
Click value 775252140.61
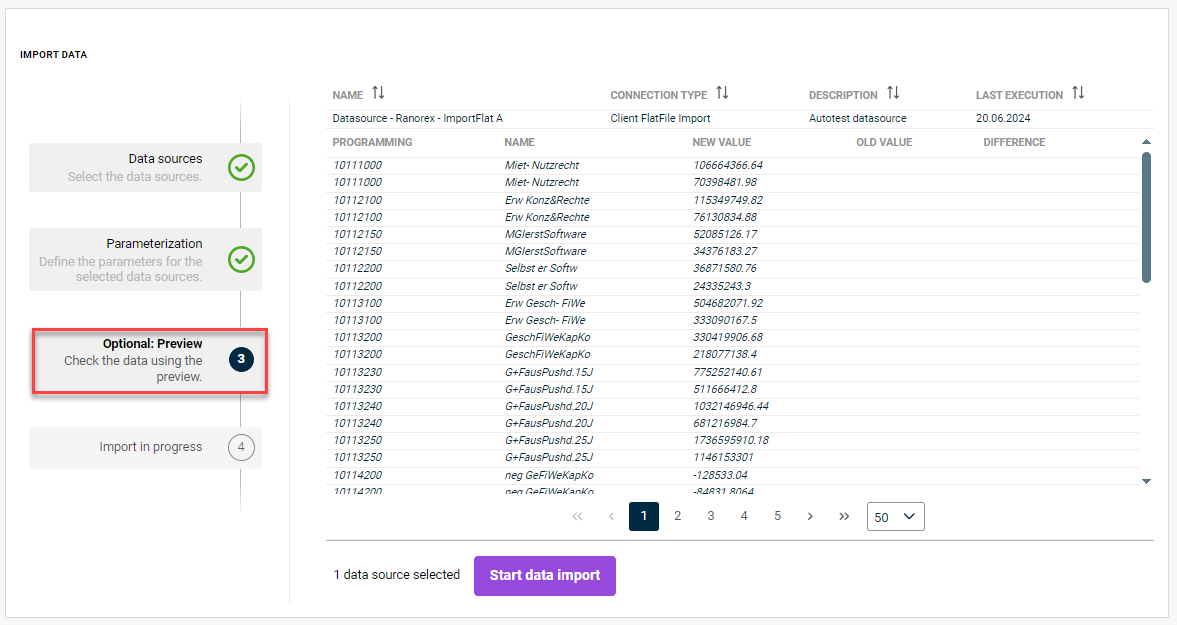point(728,372)
